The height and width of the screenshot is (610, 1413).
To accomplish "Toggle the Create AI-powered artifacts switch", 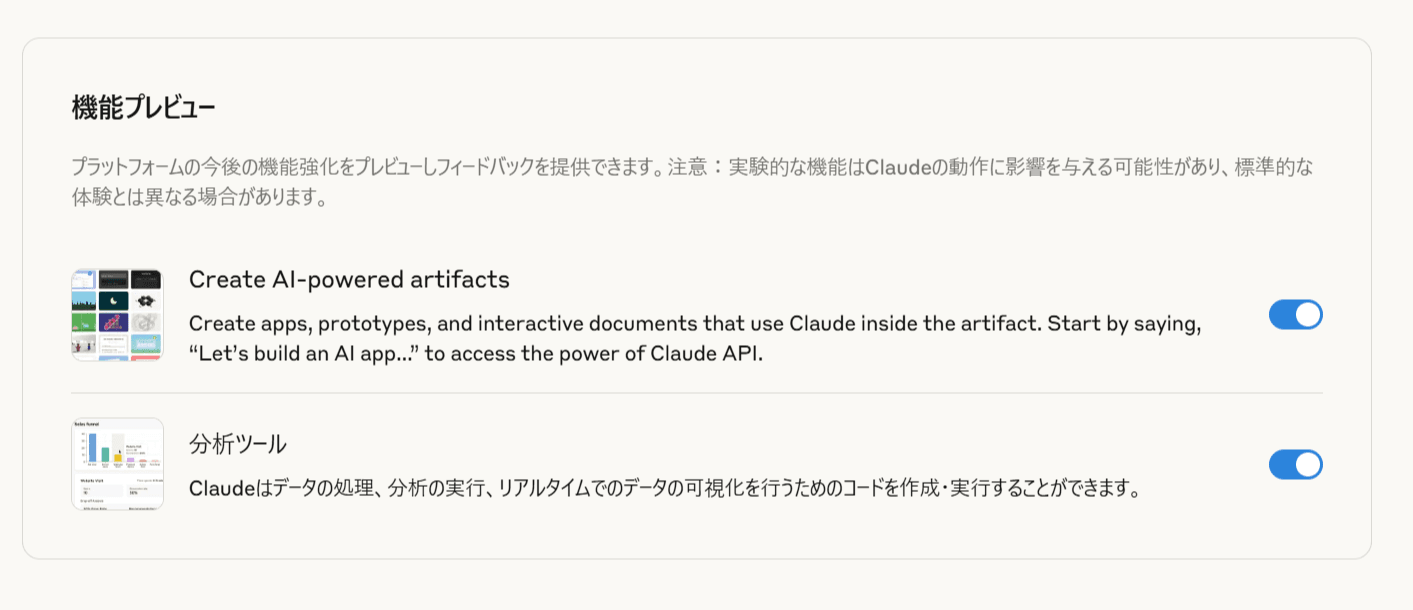I will click(1295, 315).
